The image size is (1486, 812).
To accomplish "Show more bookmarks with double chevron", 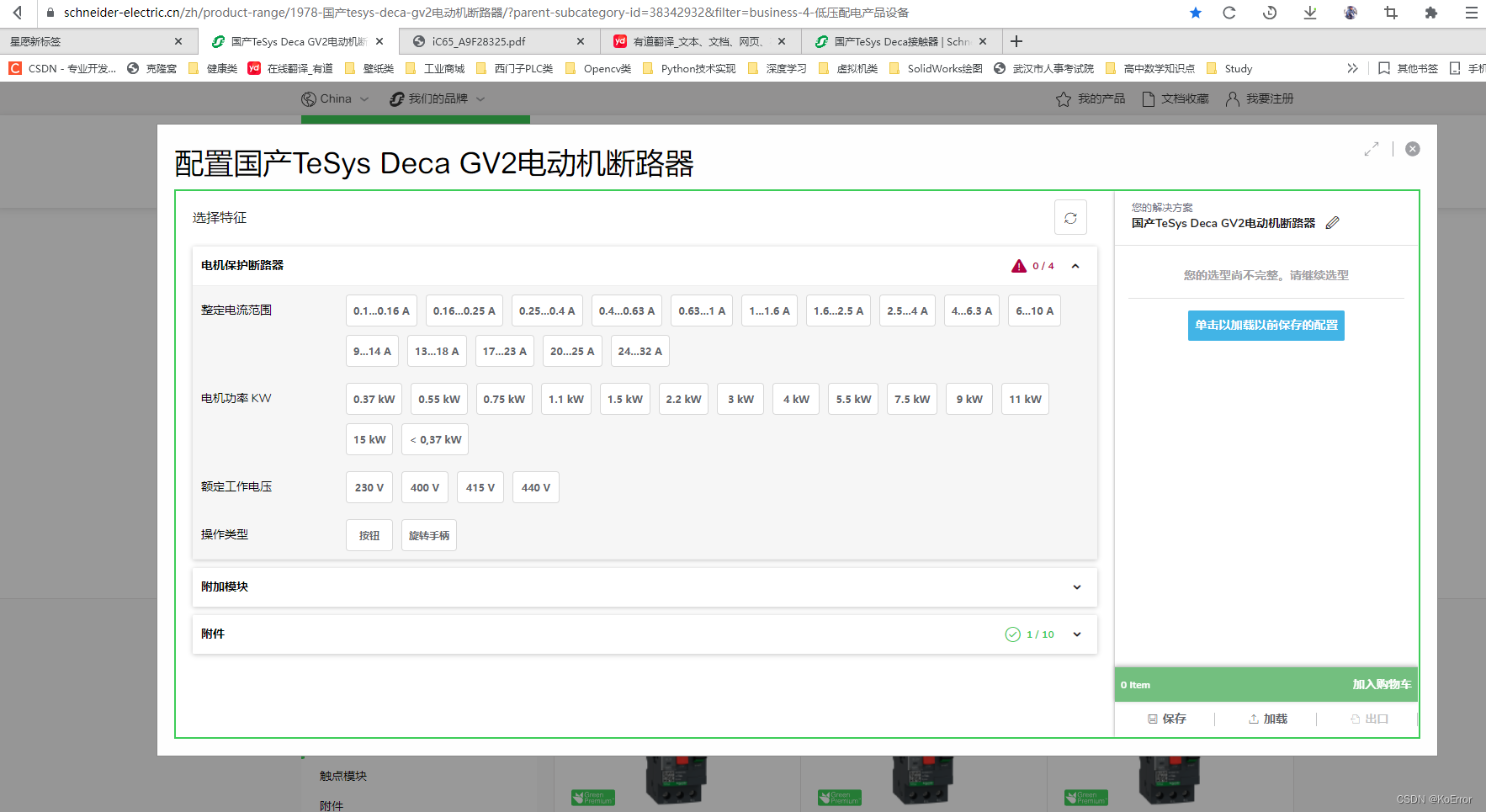I will [x=1352, y=68].
